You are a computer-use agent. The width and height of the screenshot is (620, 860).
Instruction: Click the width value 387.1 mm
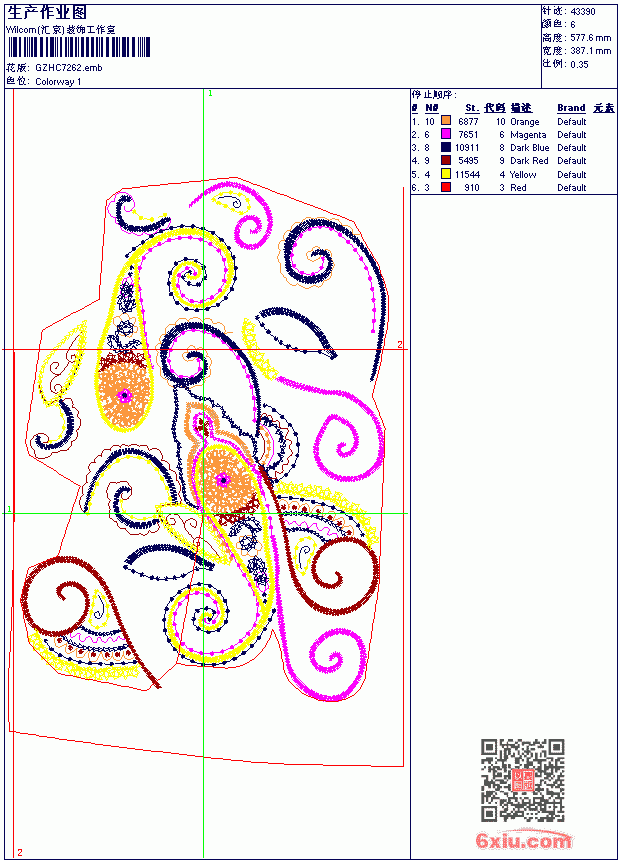pyautogui.click(x=590, y=51)
